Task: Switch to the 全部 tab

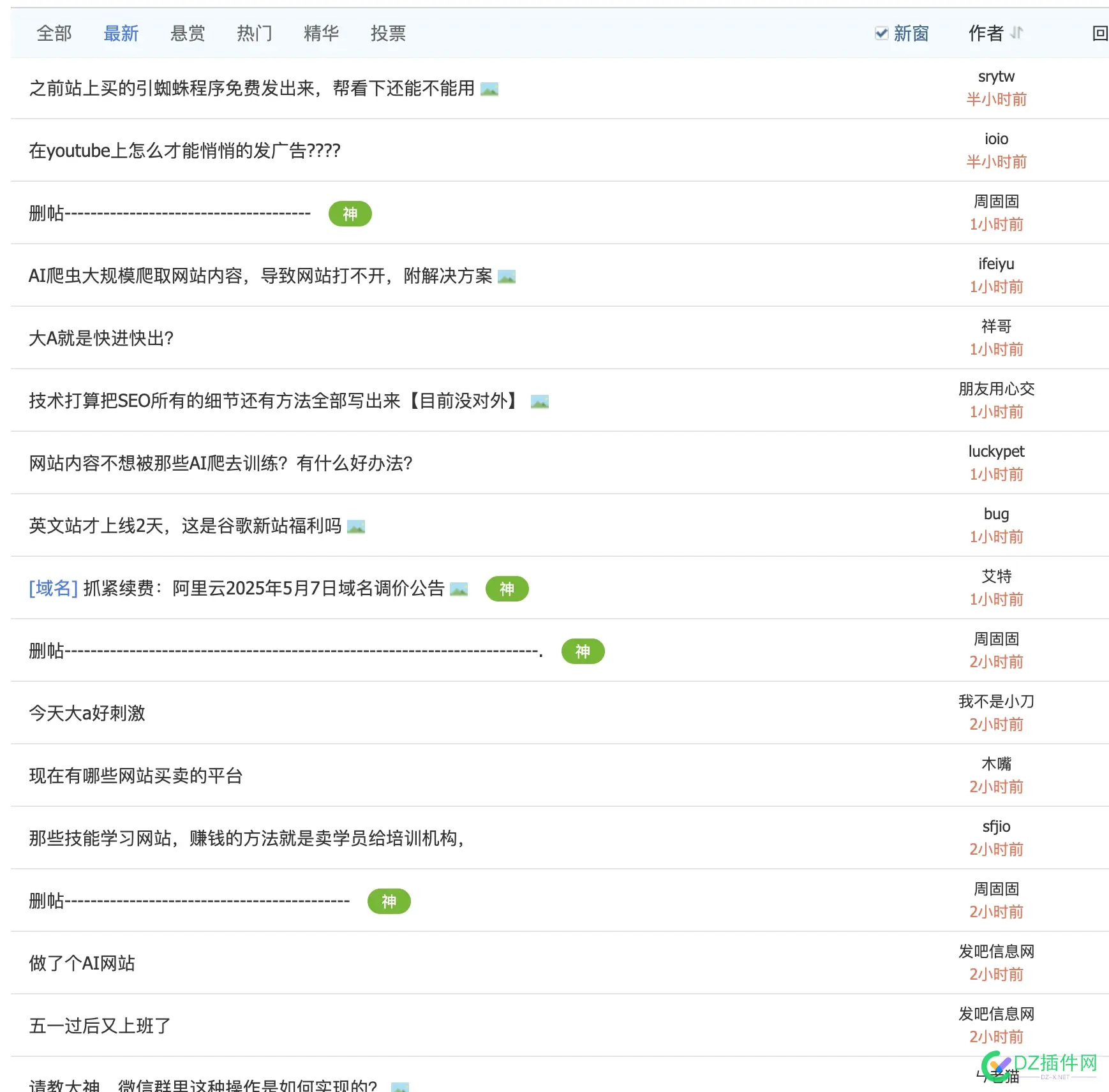Action: 54,33
